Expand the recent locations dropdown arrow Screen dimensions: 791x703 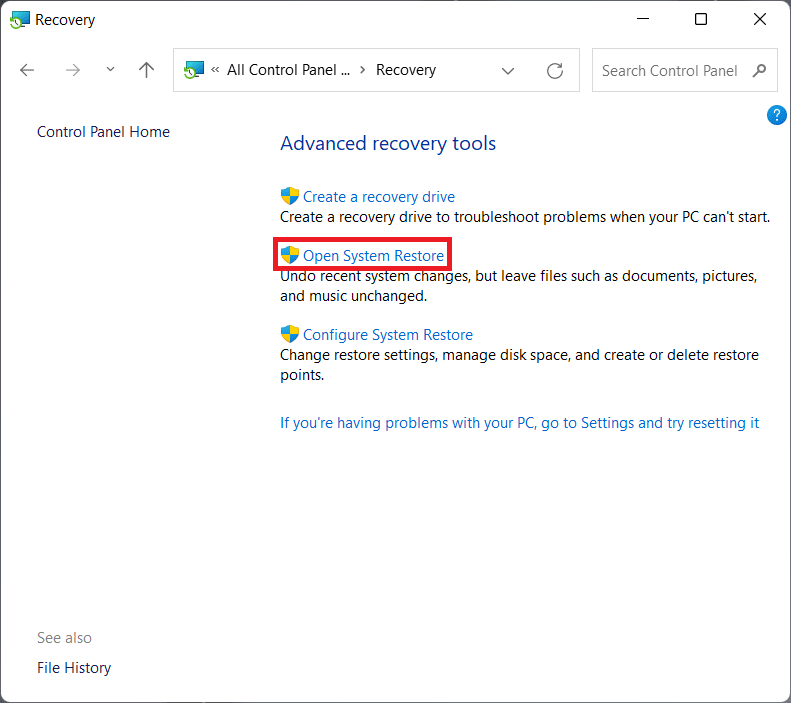[x=110, y=70]
